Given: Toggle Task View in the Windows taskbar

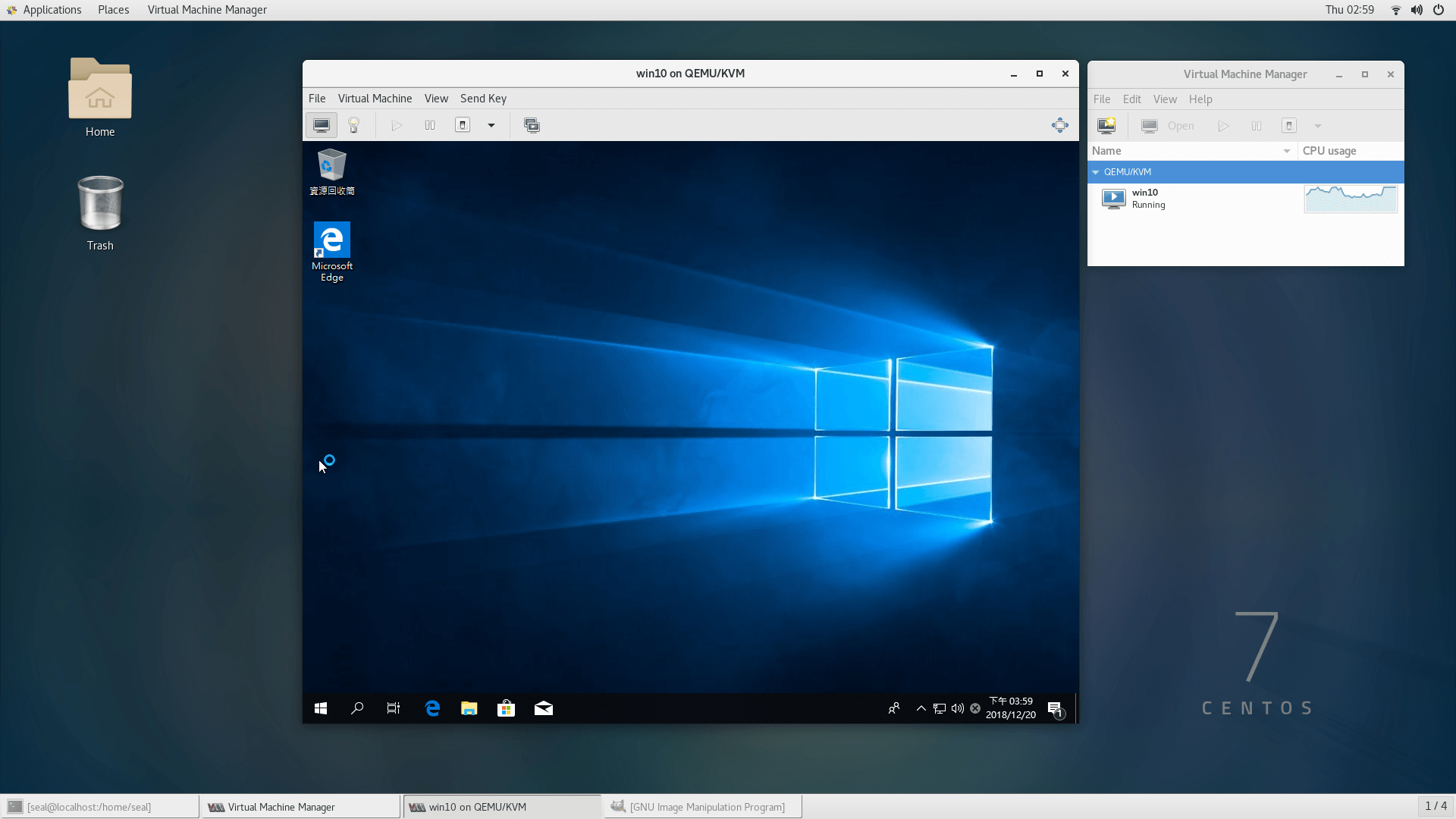Looking at the screenshot, I should tap(392, 708).
